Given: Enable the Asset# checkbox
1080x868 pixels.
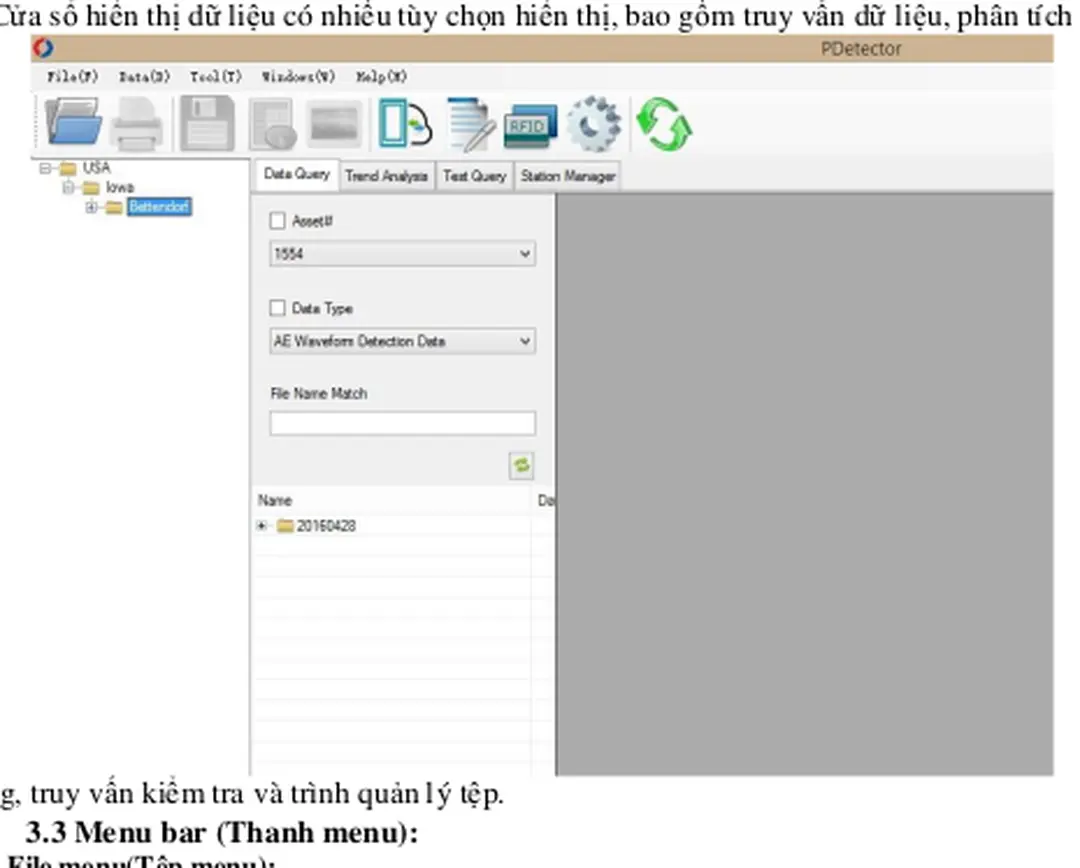Looking at the screenshot, I should tap(278, 221).
